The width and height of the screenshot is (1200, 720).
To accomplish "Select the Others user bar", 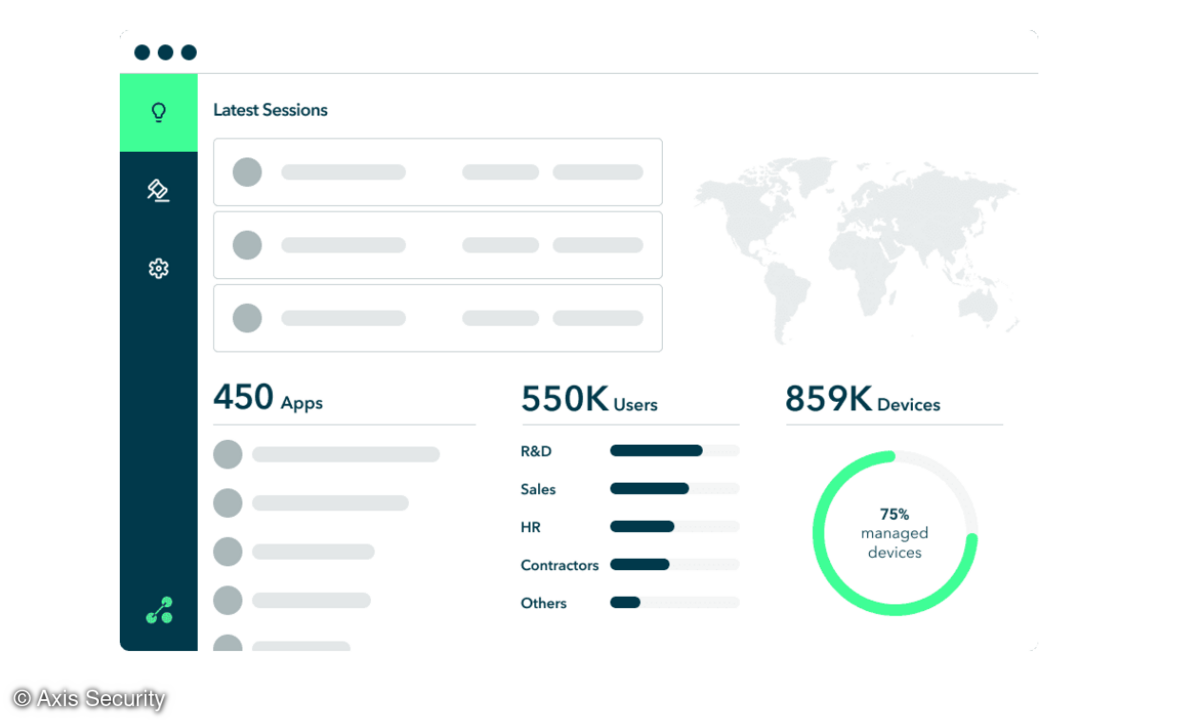I will pos(675,603).
